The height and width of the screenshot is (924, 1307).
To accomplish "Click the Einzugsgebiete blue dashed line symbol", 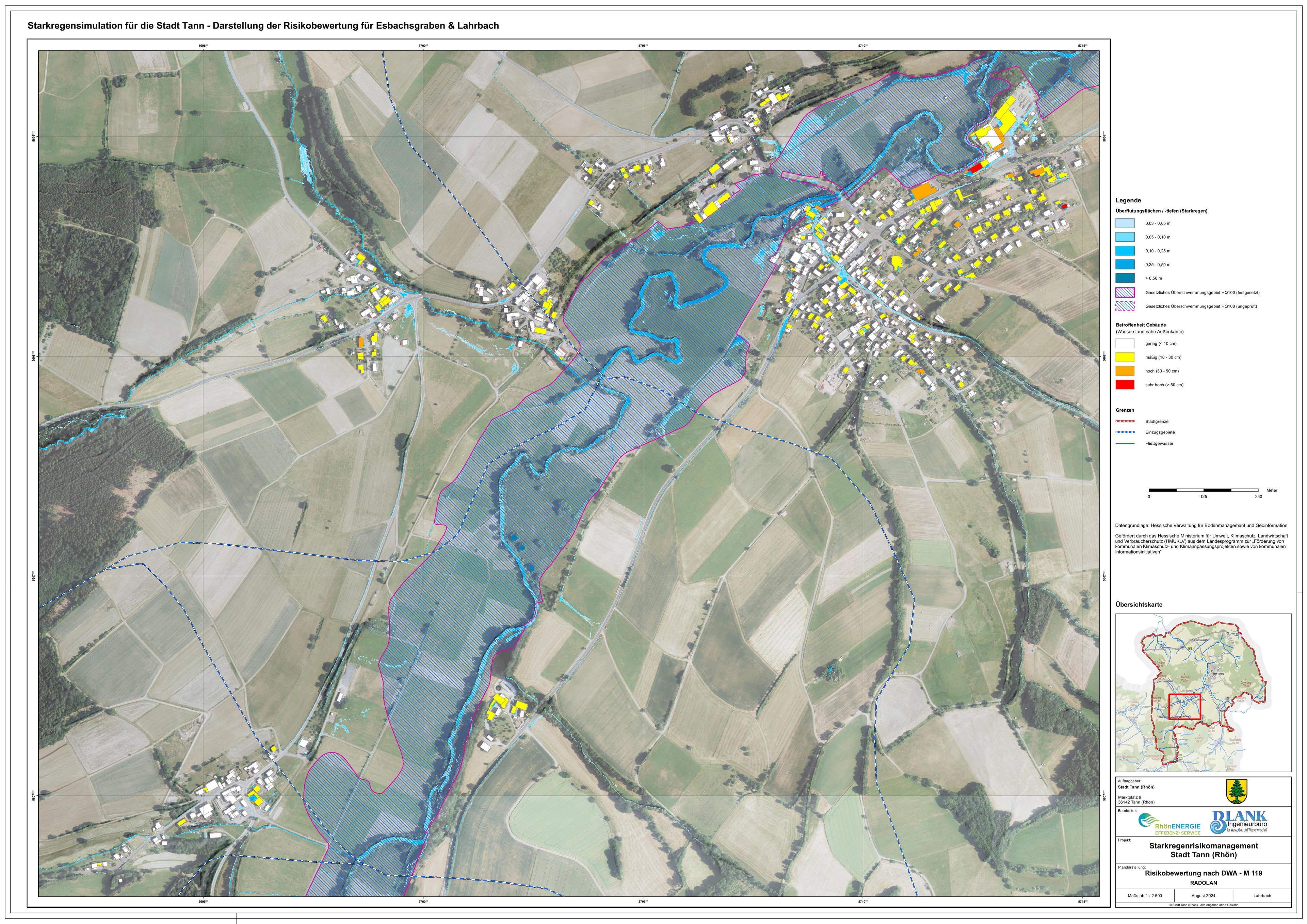I will tap(1125, 432).
